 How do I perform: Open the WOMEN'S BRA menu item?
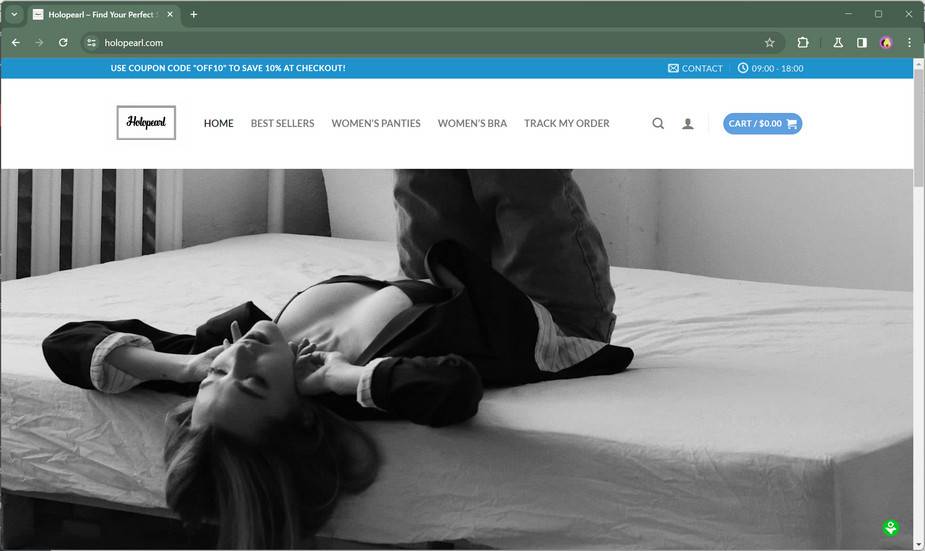coord(472,123)
